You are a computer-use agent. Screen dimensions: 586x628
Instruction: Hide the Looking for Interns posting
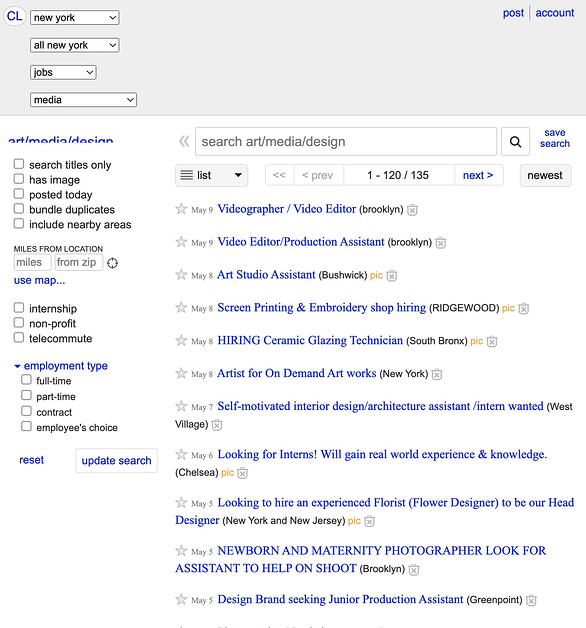point(242,473)
